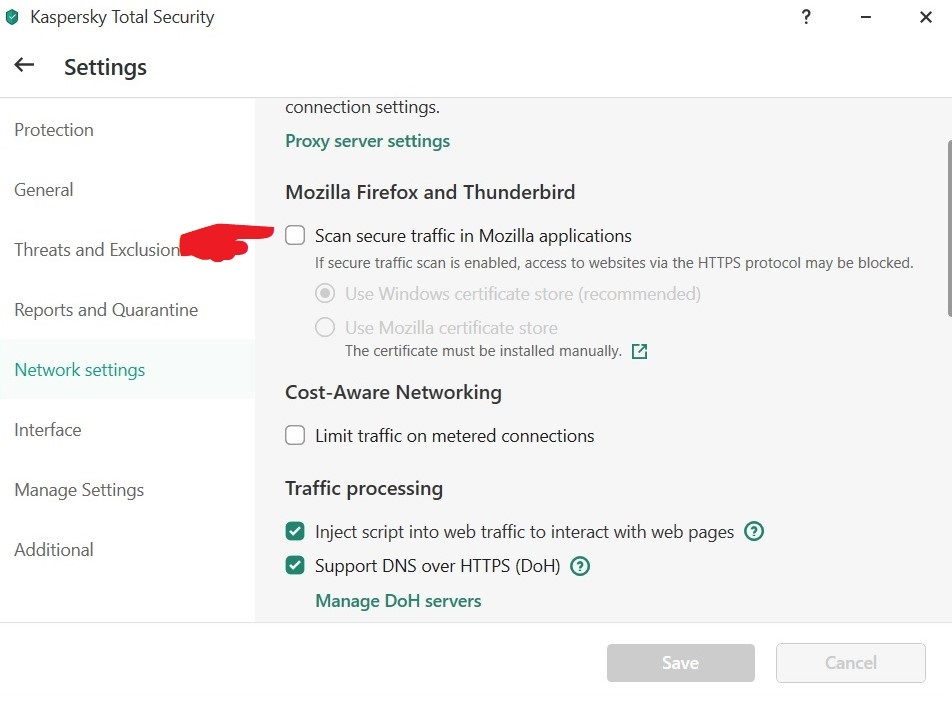Open help via the question mark icon

806,17
